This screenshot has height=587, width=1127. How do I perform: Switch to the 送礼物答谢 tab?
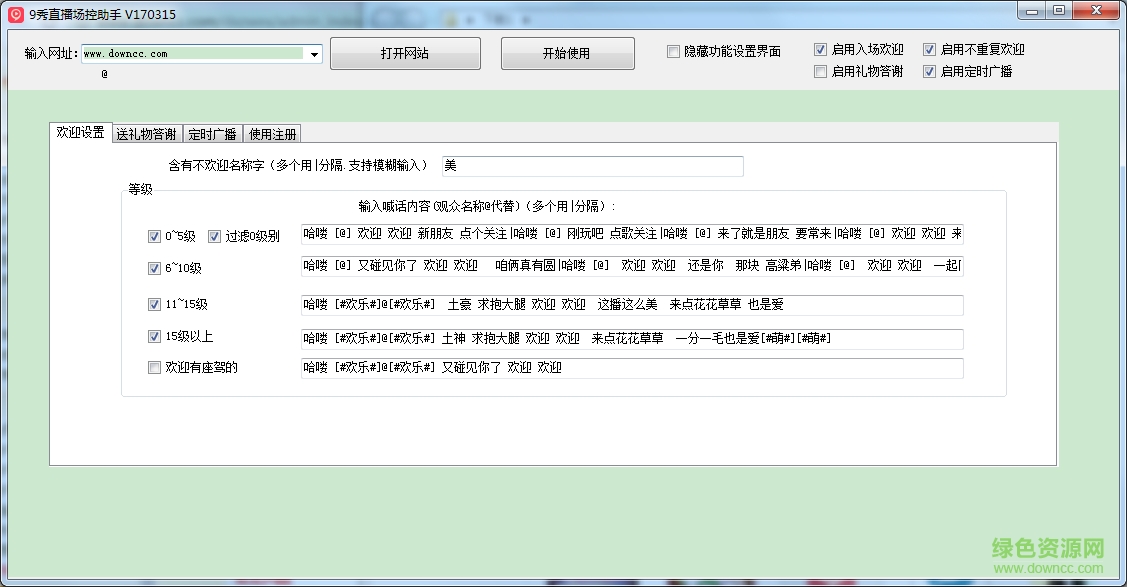click(x=147, y=134)
